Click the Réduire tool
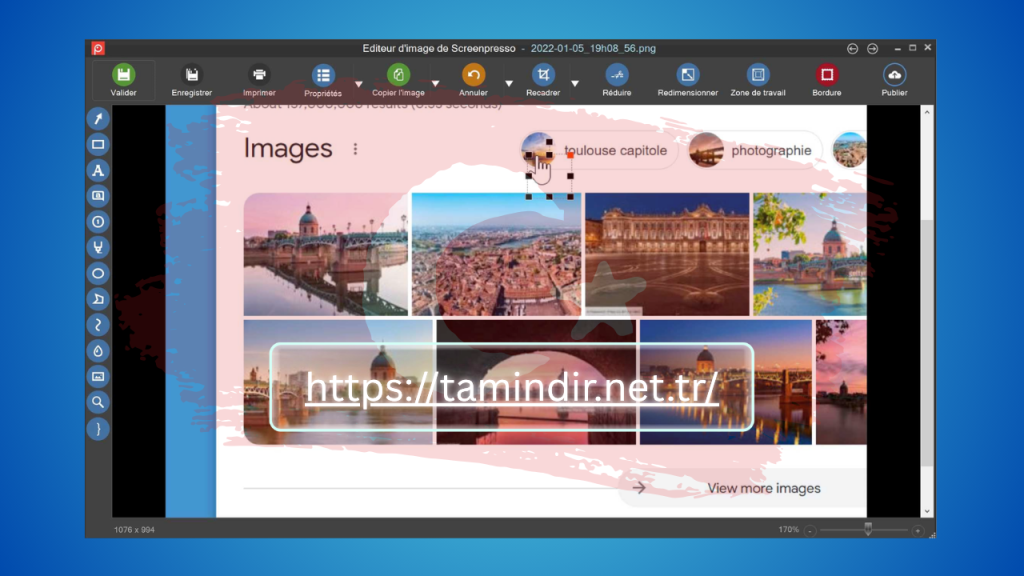The image size is (1024, 576). pyautogui.click(x=616, y=80)
